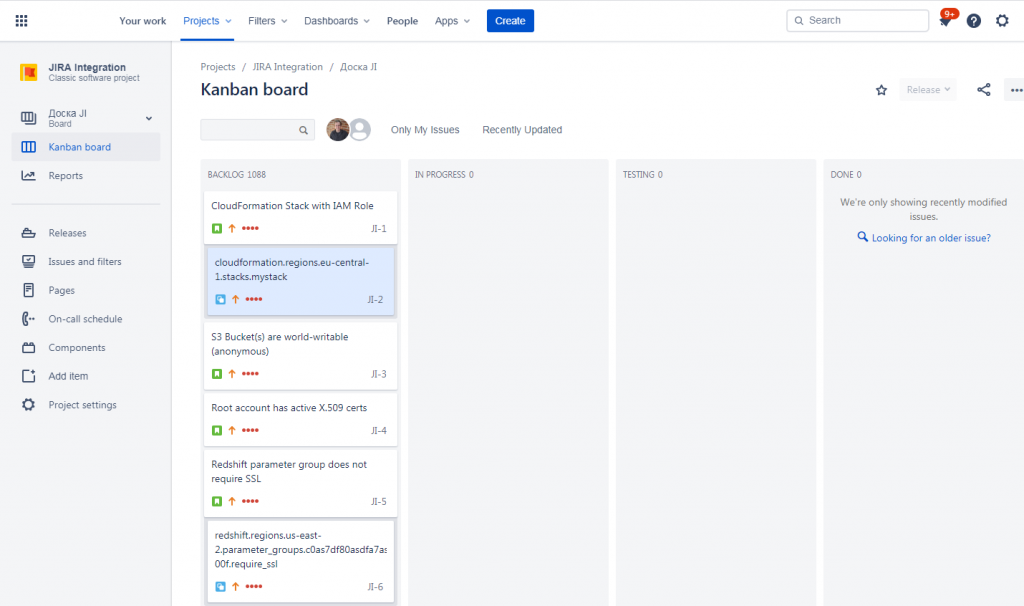Click the Kanban board sidebar icon
Screen dimensions: 1024x606
(29, 147)
